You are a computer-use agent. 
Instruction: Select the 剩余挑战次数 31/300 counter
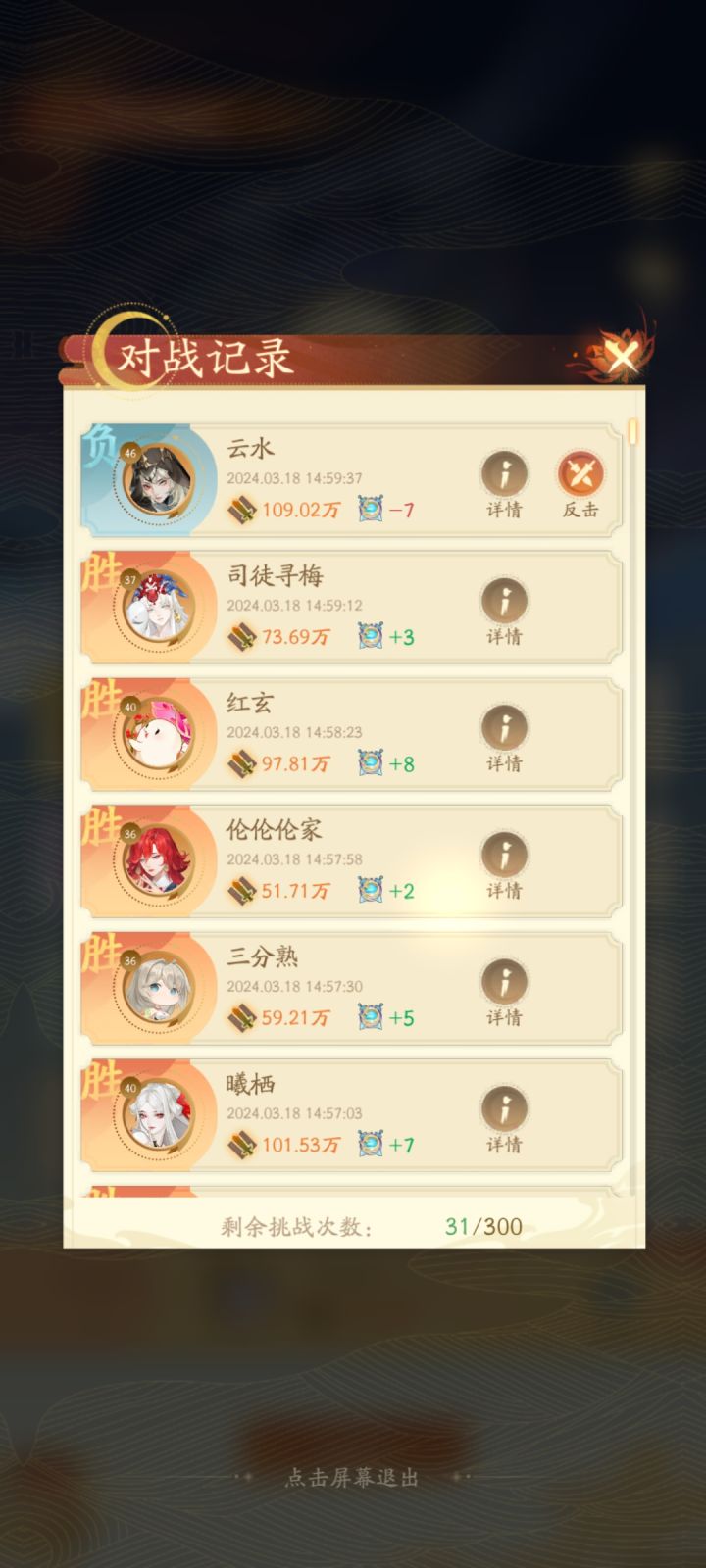coord(372,1226)
